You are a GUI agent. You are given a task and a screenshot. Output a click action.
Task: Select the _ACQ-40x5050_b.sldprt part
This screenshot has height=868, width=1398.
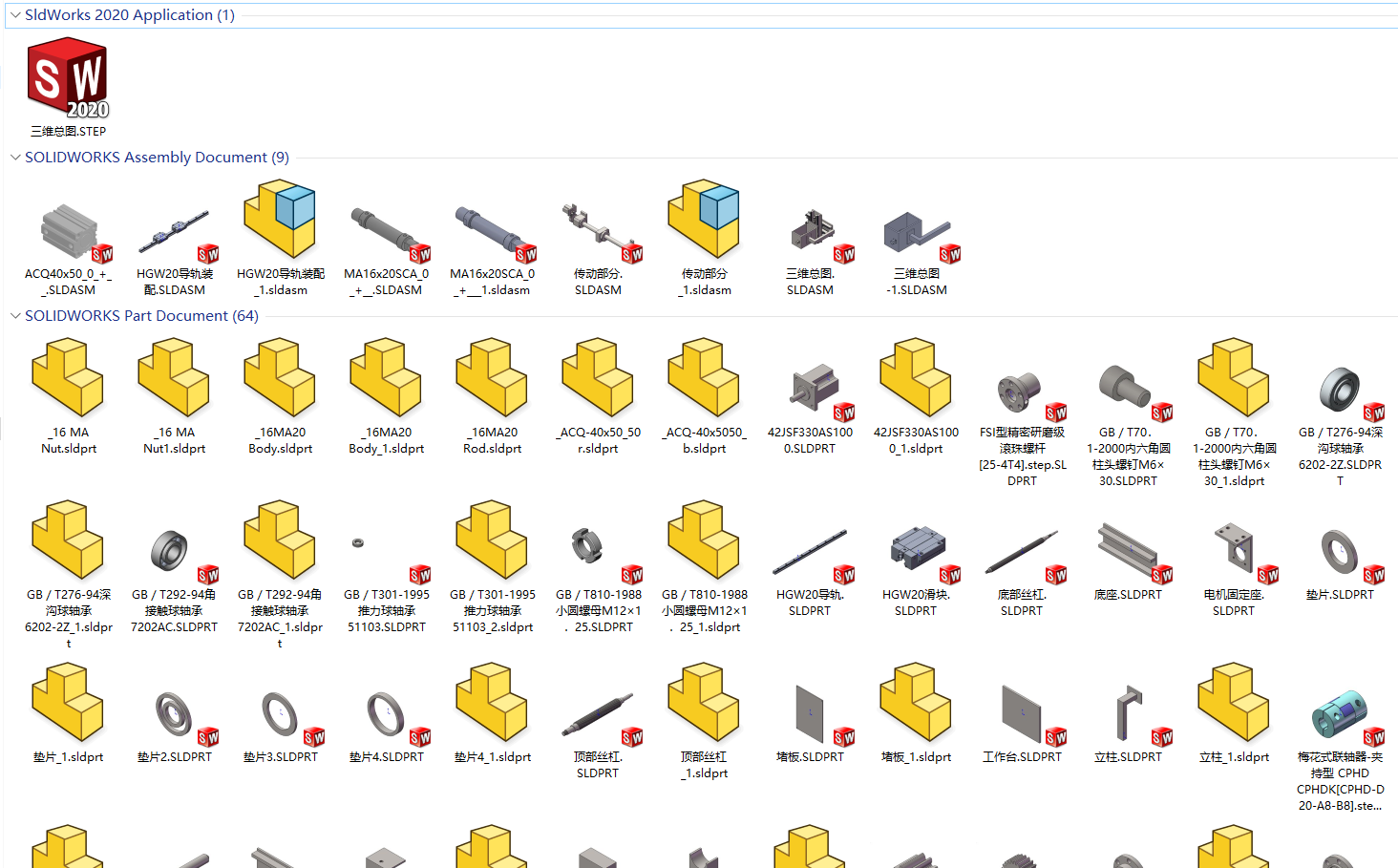704,396
